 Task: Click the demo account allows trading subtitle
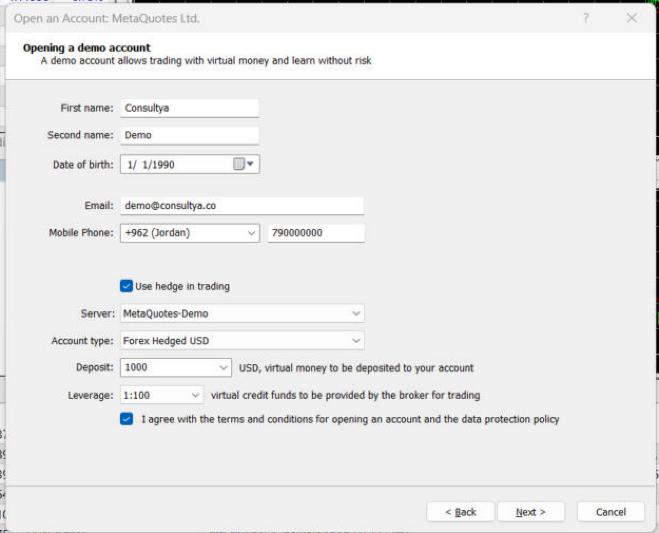point(206,61)
